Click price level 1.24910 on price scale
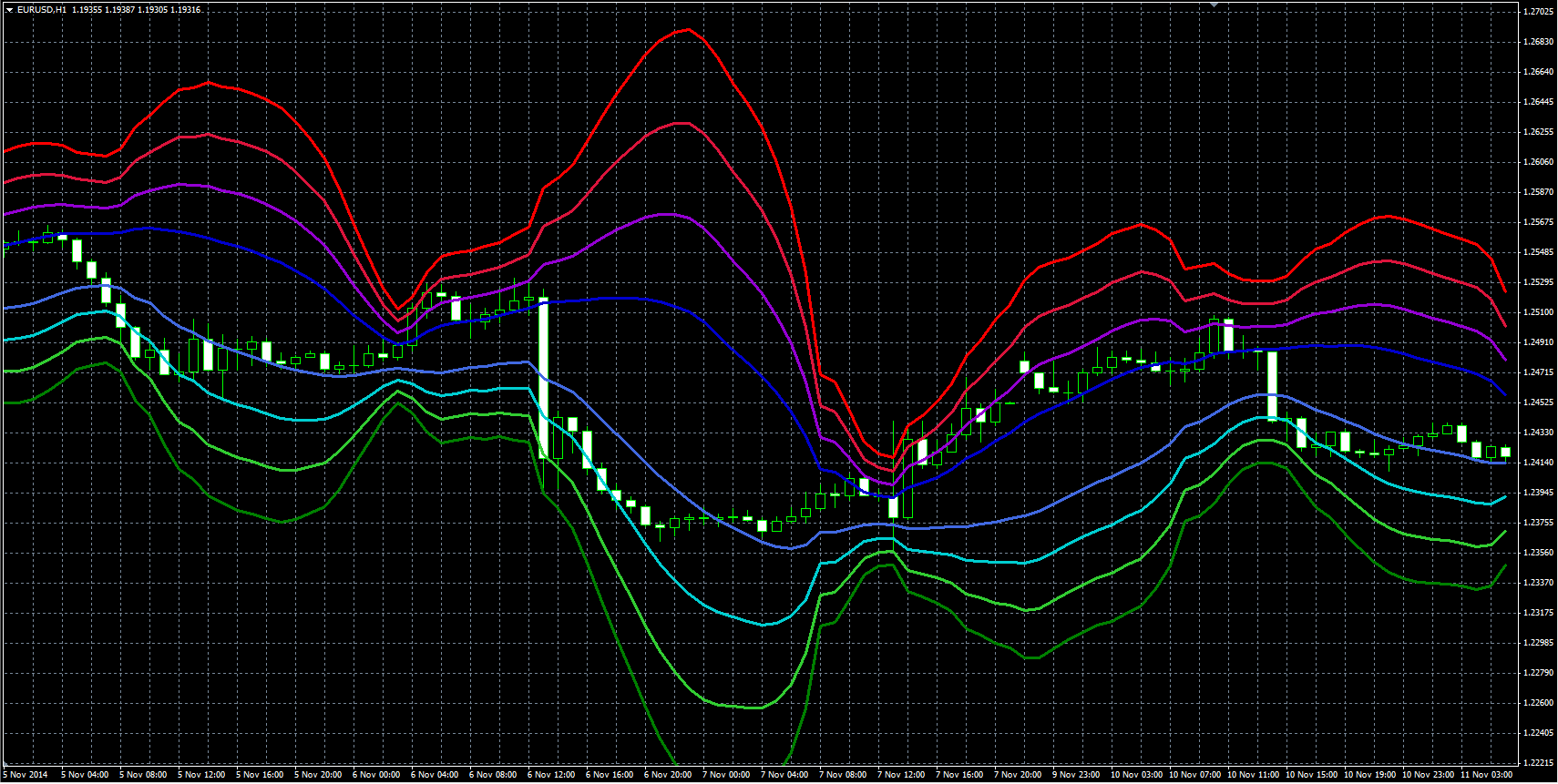The image size is (1558, 784). click(1538, 342)
